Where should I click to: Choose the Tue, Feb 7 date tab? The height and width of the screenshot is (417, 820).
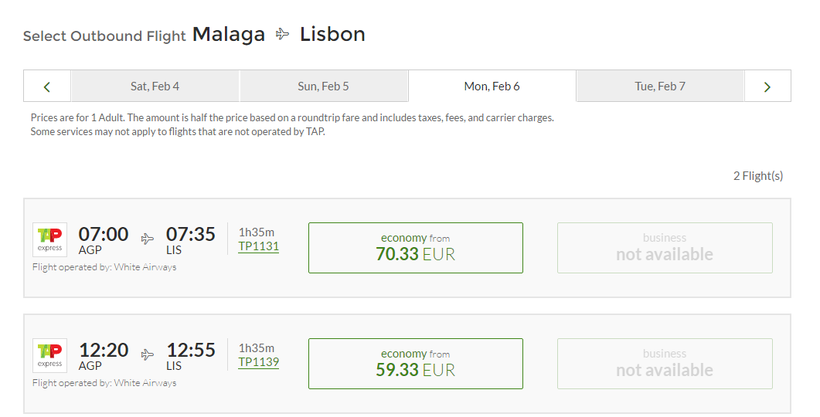660,86
